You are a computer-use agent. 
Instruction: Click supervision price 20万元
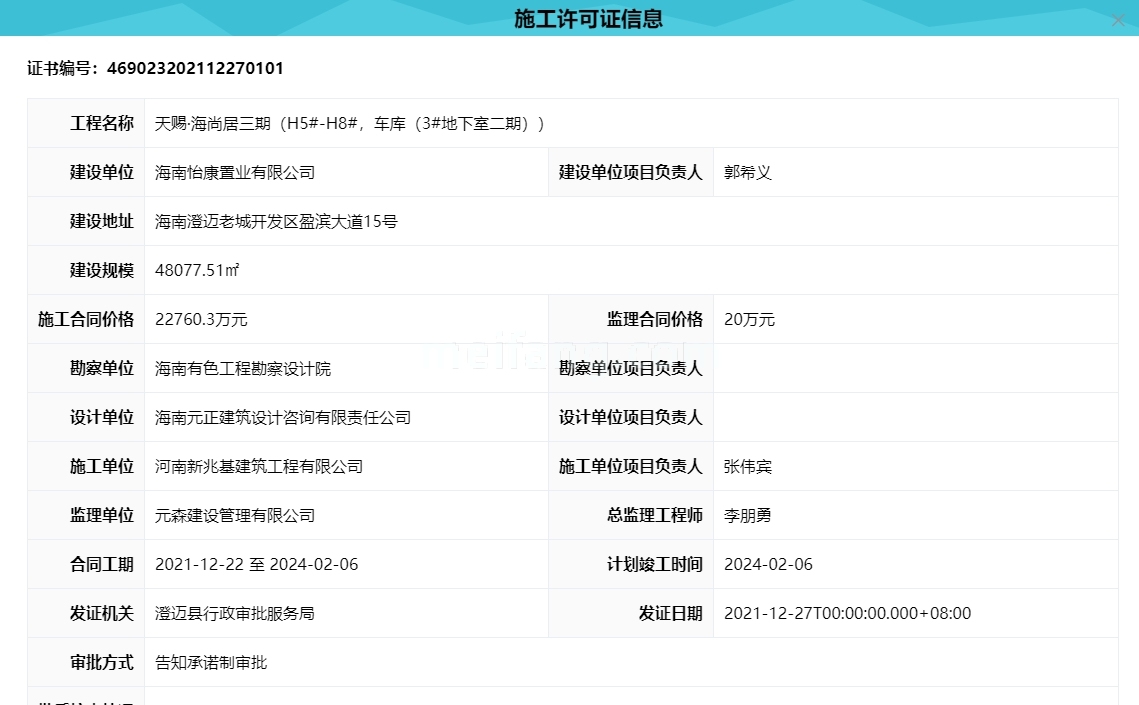pyautogui.click(x=749, y=319)
